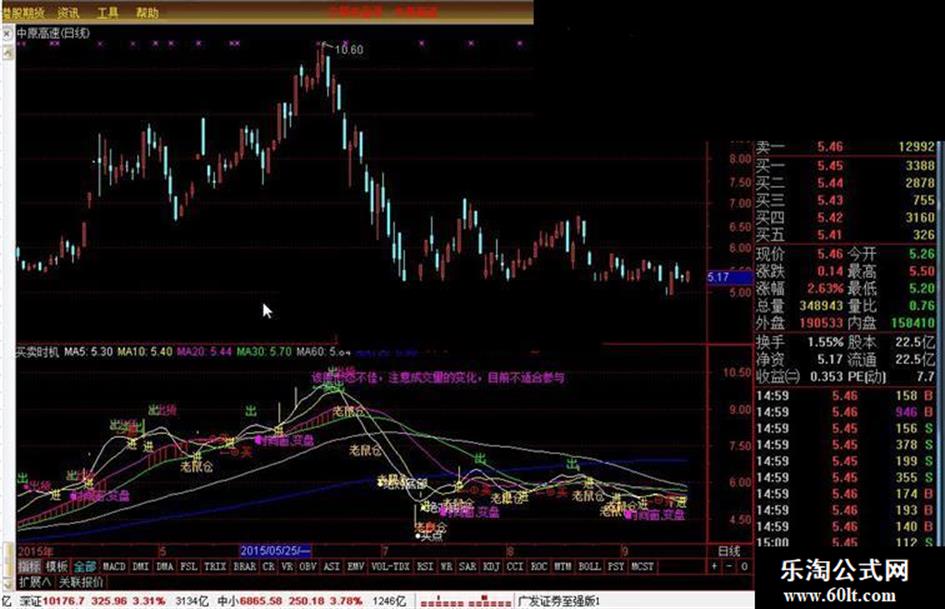Viewport: 945px width, 609px height.
Task: Click the 换手 1.55% value
Action: [825, 342]
